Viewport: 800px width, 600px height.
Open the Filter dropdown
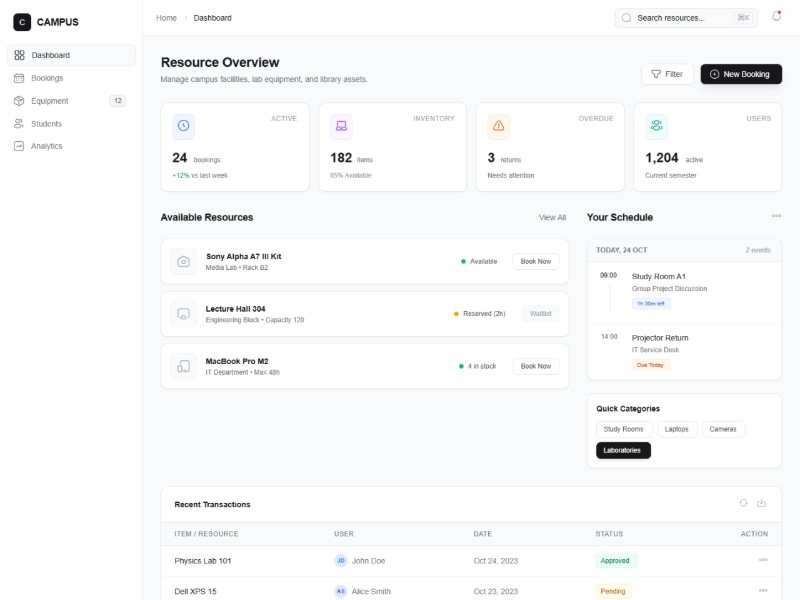click(x=667, y=74)
